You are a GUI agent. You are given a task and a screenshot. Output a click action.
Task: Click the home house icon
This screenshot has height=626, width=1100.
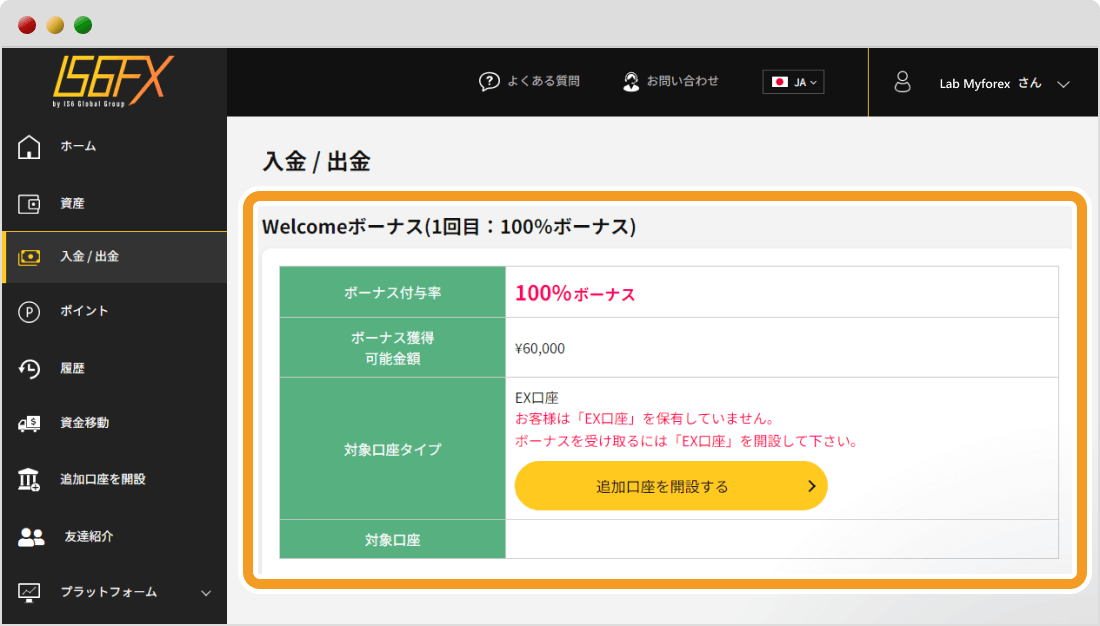(29, 147)
